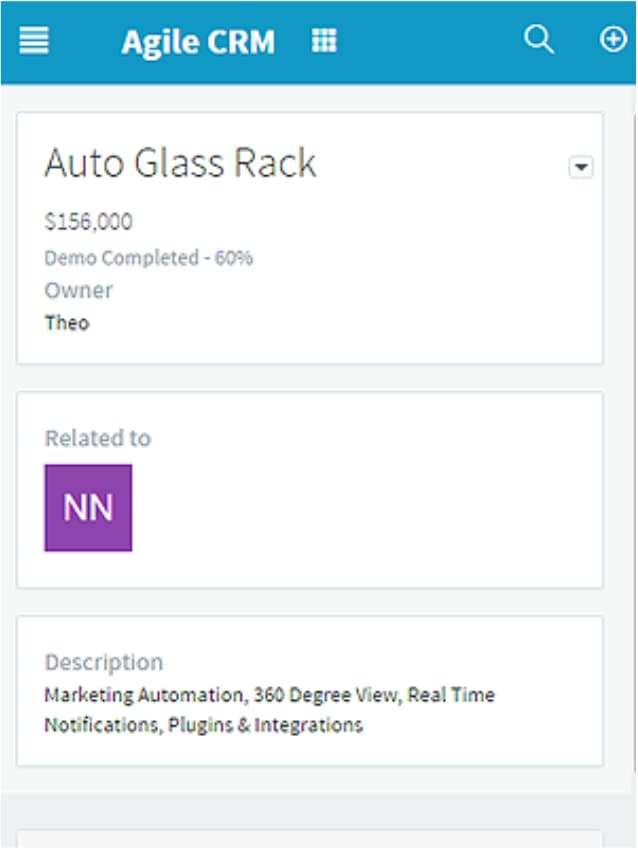This screenshot has height=852, width=638.
Task: Click the search magnifier icon
Action: (x=539, y=40)
